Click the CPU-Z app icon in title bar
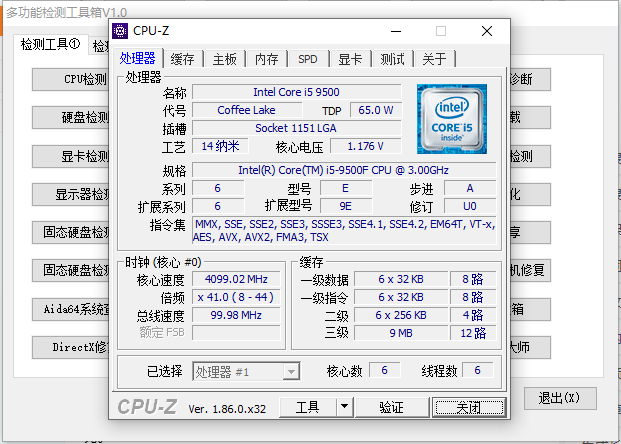Image resolution: width=621 pixels, height=444 pixels. (120, 31)
